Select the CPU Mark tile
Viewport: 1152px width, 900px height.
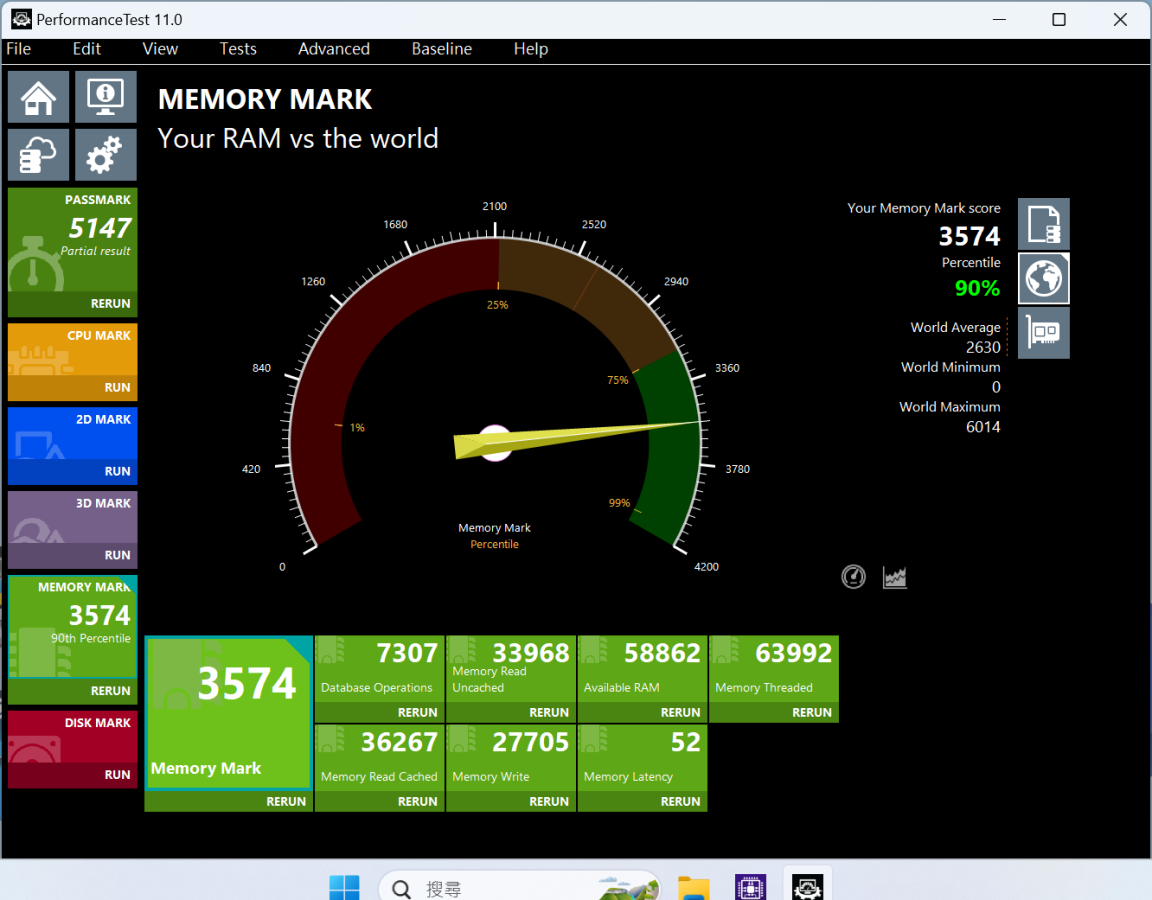[x=73, y=350]
